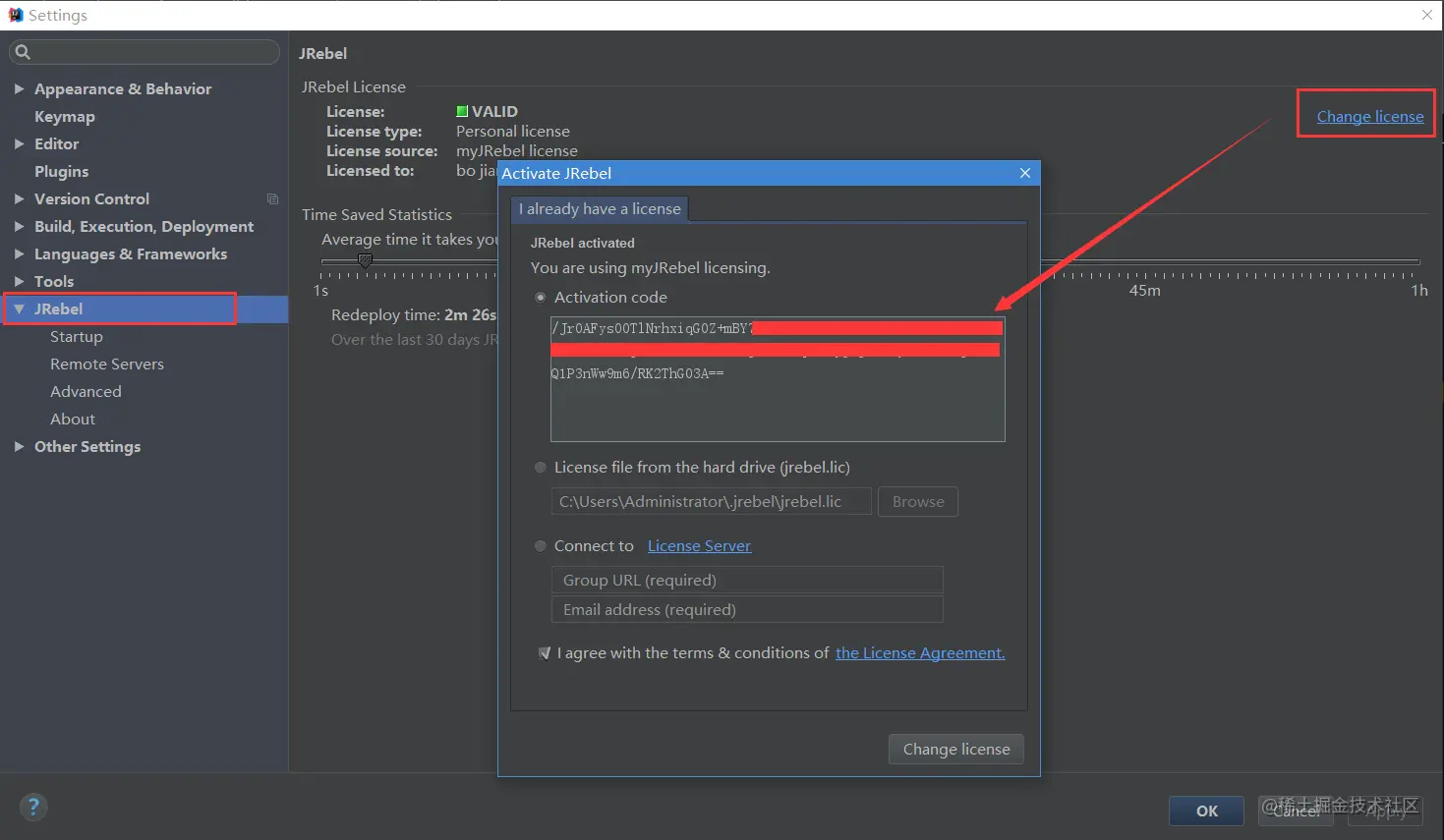1444x840 pixels.
Task: Select the JRebel tree row
Action: click(x=144, y=308)
